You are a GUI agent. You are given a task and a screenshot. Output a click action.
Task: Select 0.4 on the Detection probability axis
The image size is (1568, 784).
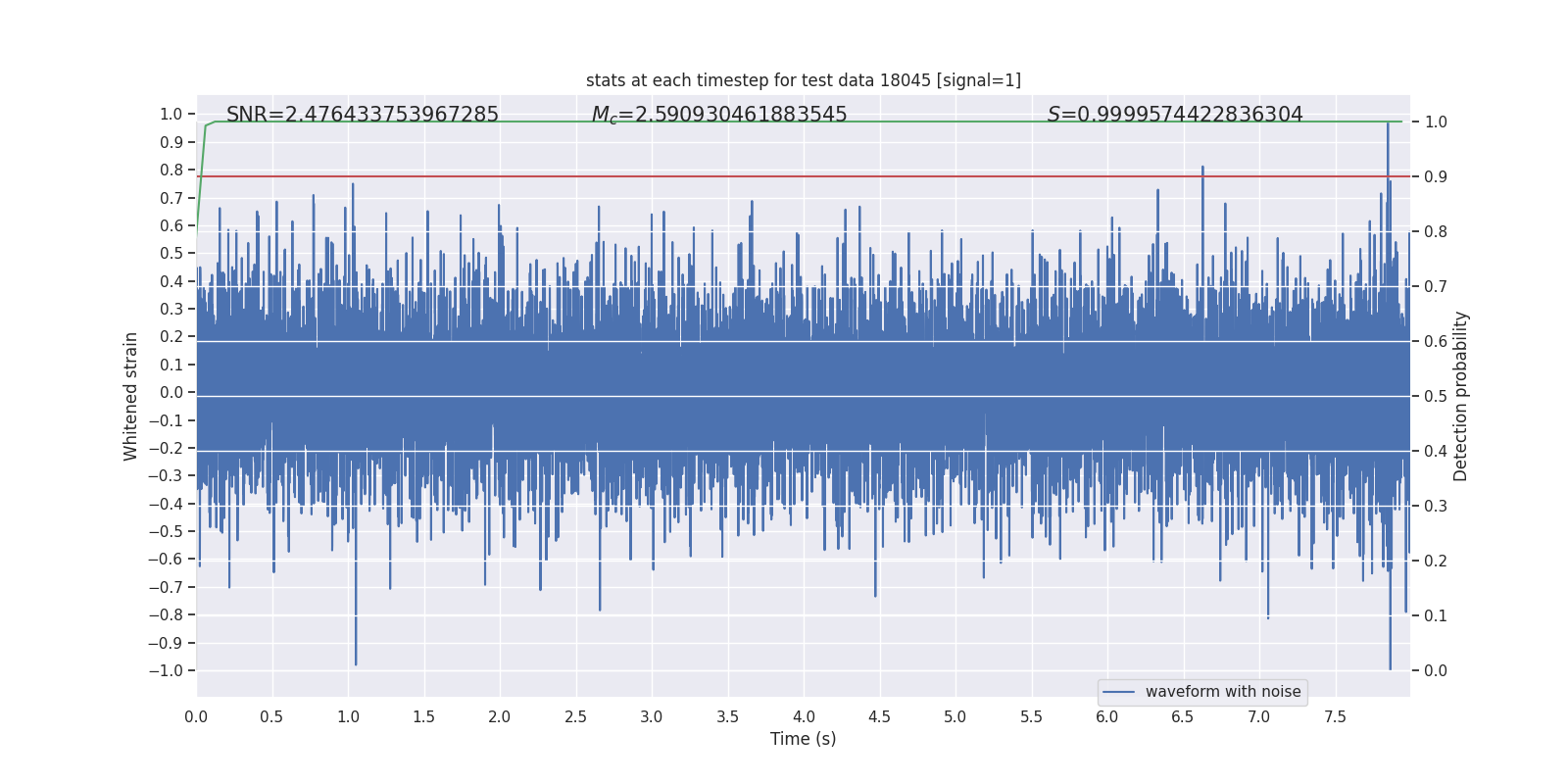coord(1436,452)
